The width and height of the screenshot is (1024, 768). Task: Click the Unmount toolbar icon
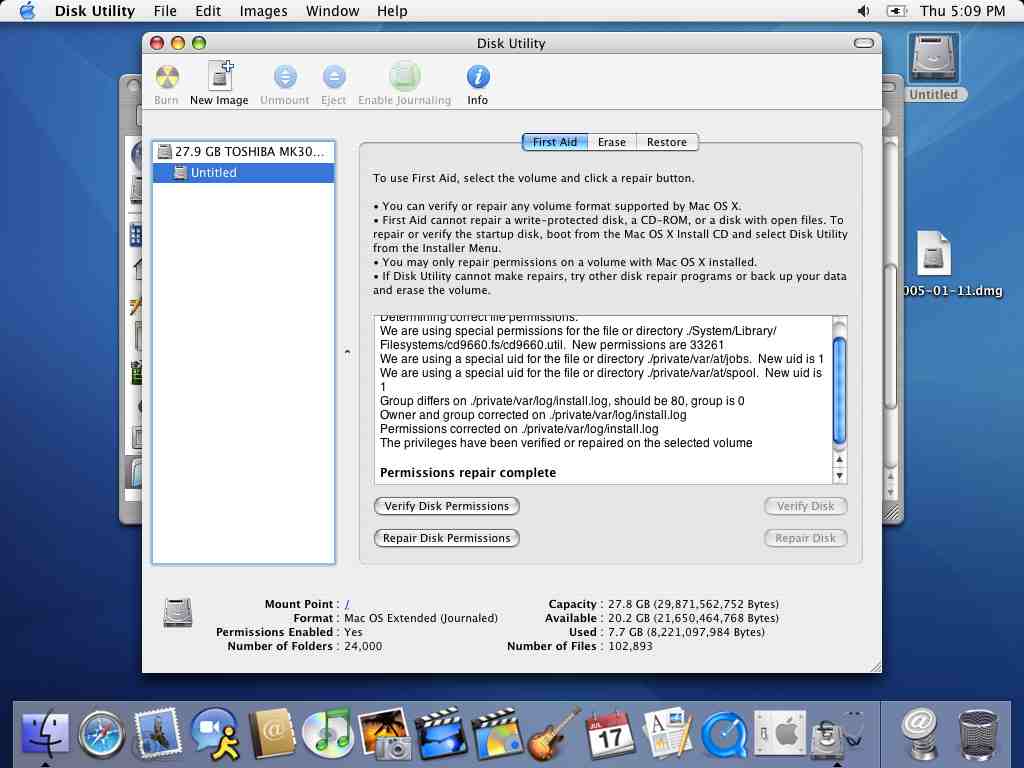(x=285, y=77)
